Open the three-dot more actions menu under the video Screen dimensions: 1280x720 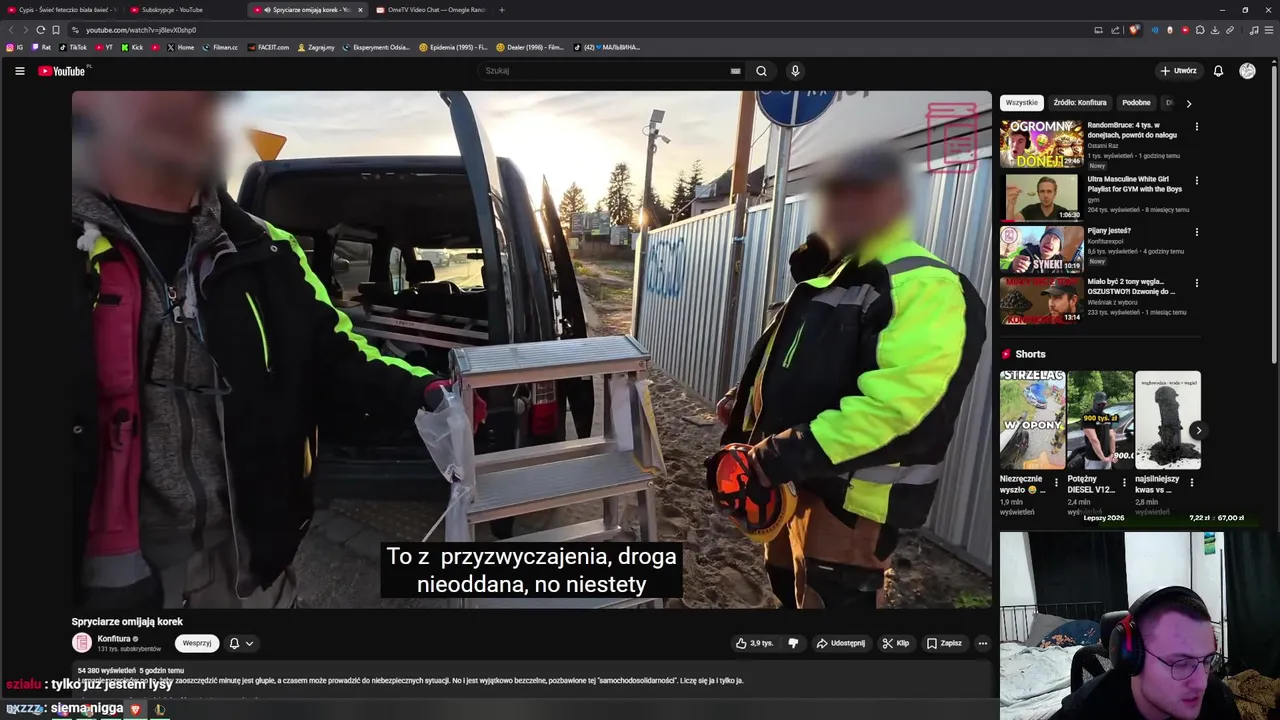click(x=983, y=643)
